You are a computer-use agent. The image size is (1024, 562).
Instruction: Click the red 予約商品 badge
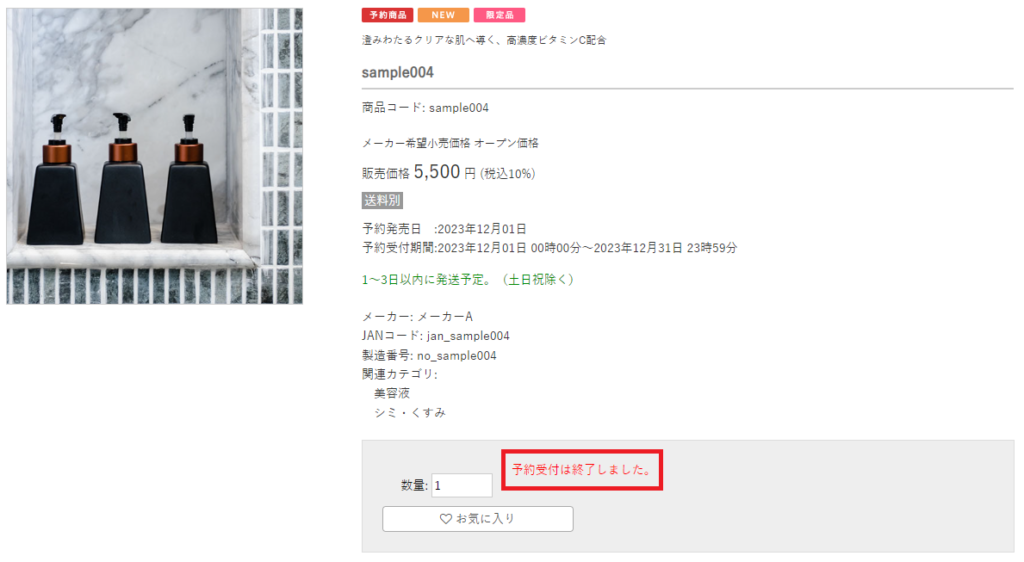(387, 15)
